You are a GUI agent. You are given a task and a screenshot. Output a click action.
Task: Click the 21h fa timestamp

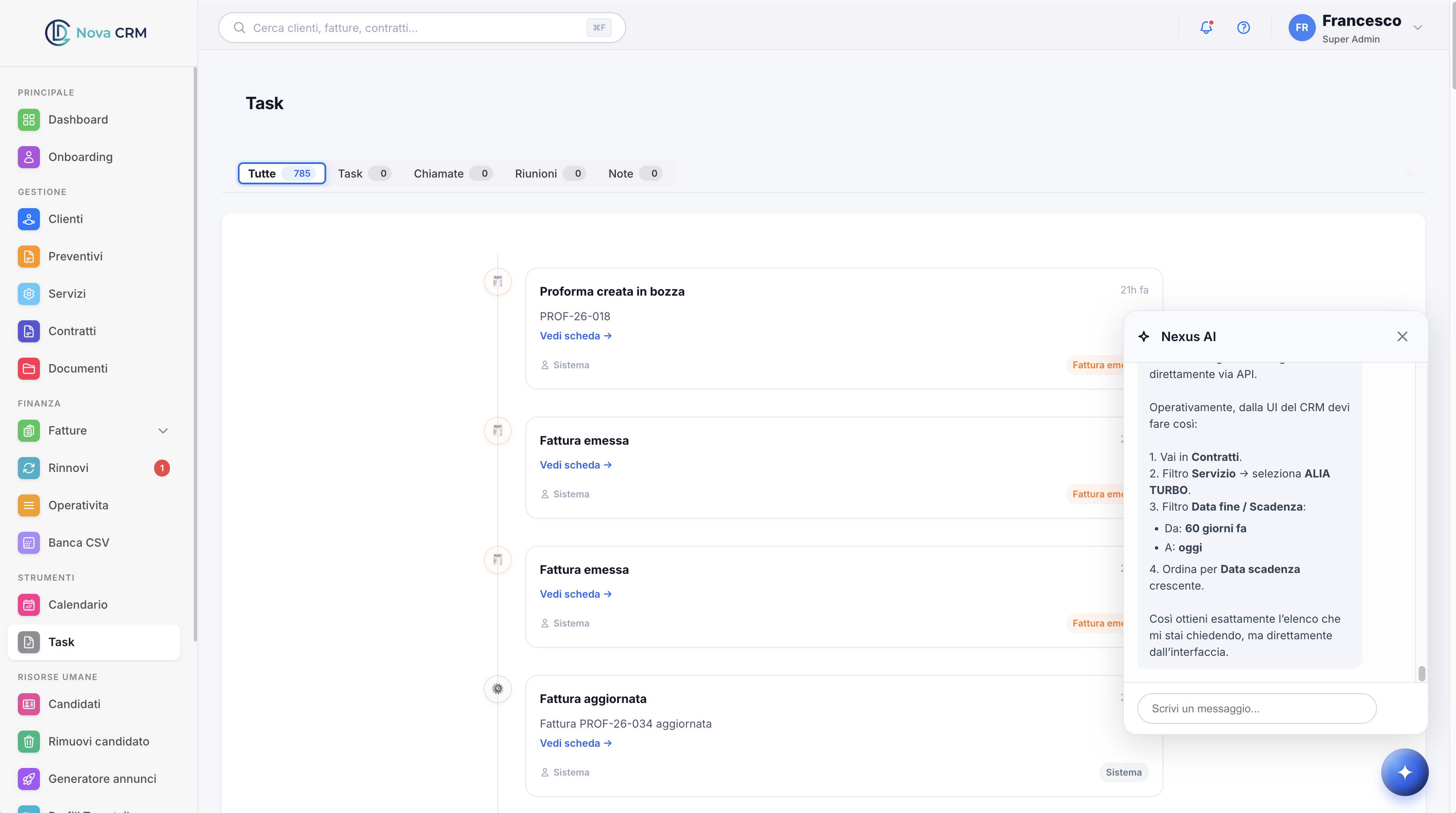[x=1134, y=289]
